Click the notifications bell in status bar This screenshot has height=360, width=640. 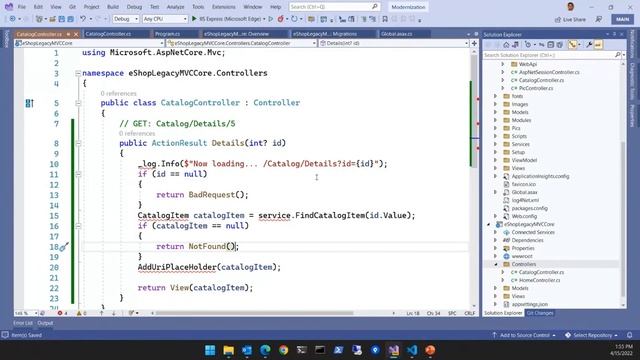pyautogui.click(x=629, y=335)
